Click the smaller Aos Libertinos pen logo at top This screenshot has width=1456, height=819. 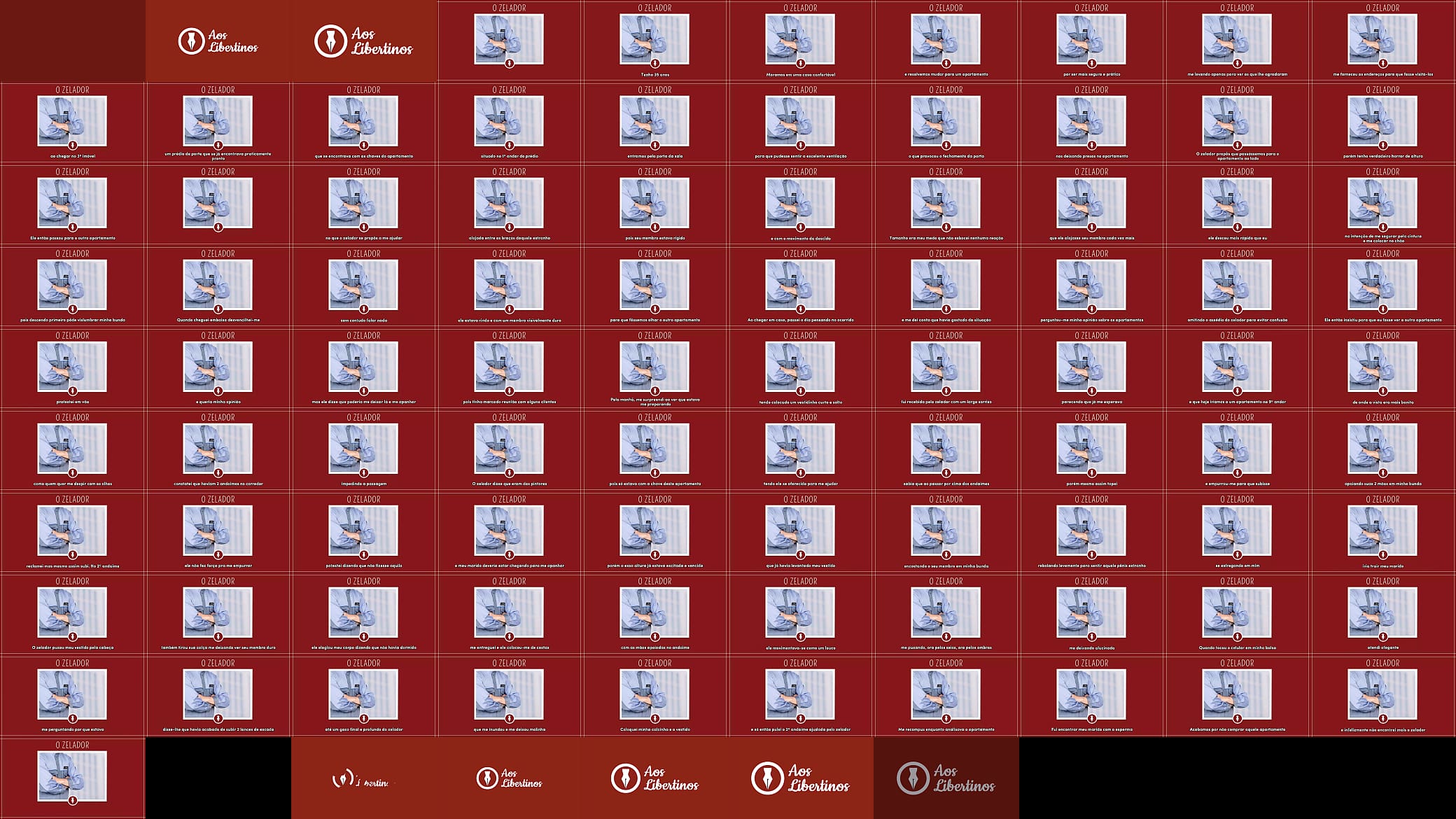coord(218,41)
